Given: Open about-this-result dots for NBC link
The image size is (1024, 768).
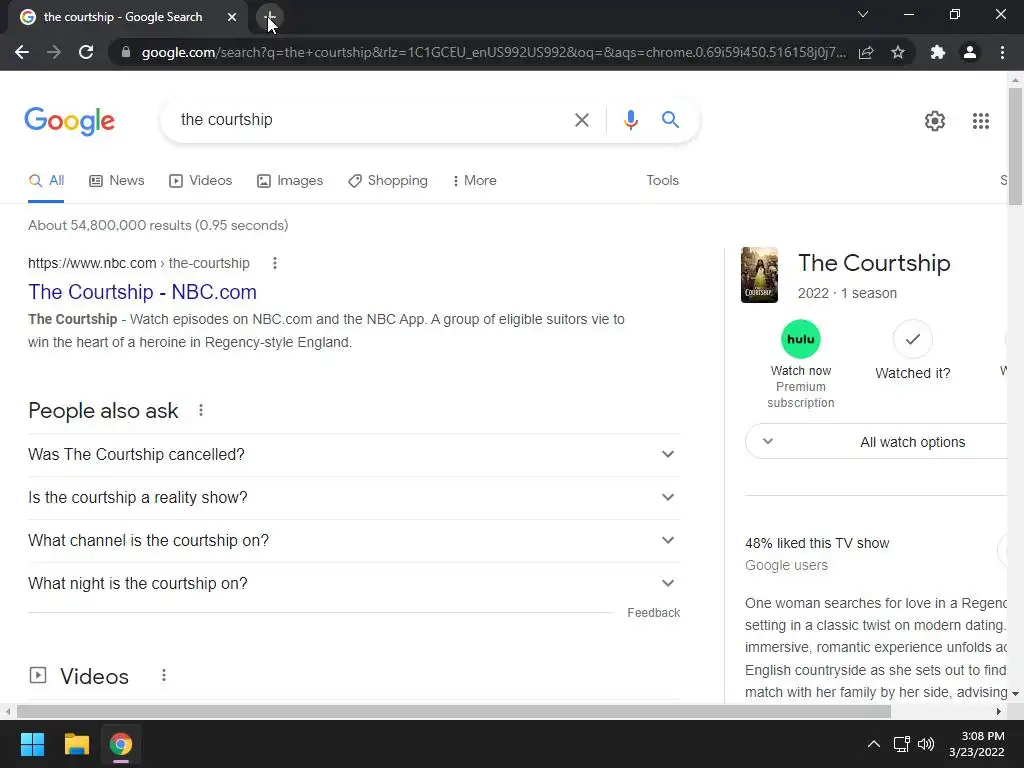Looking at the screenshot, I should [275, 263].
